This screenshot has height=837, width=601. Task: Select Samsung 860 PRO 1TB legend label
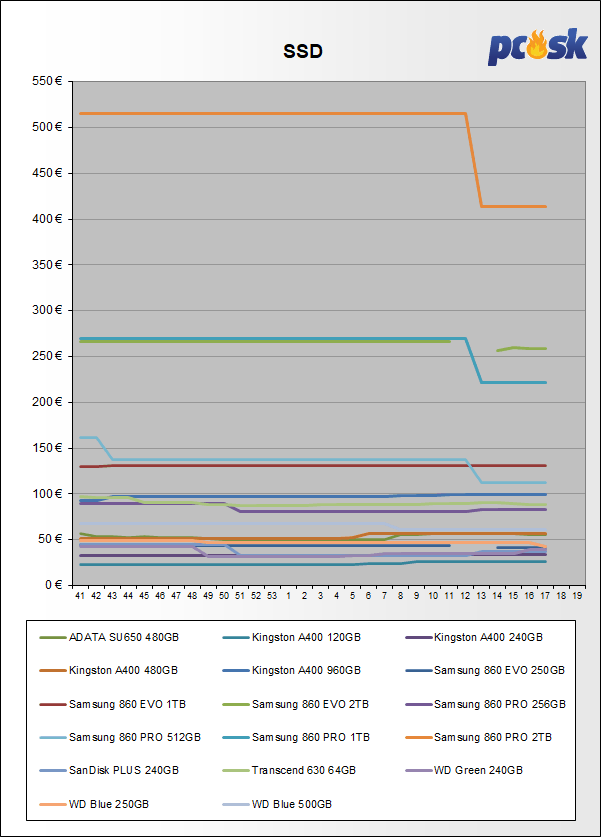pos(311,738)
